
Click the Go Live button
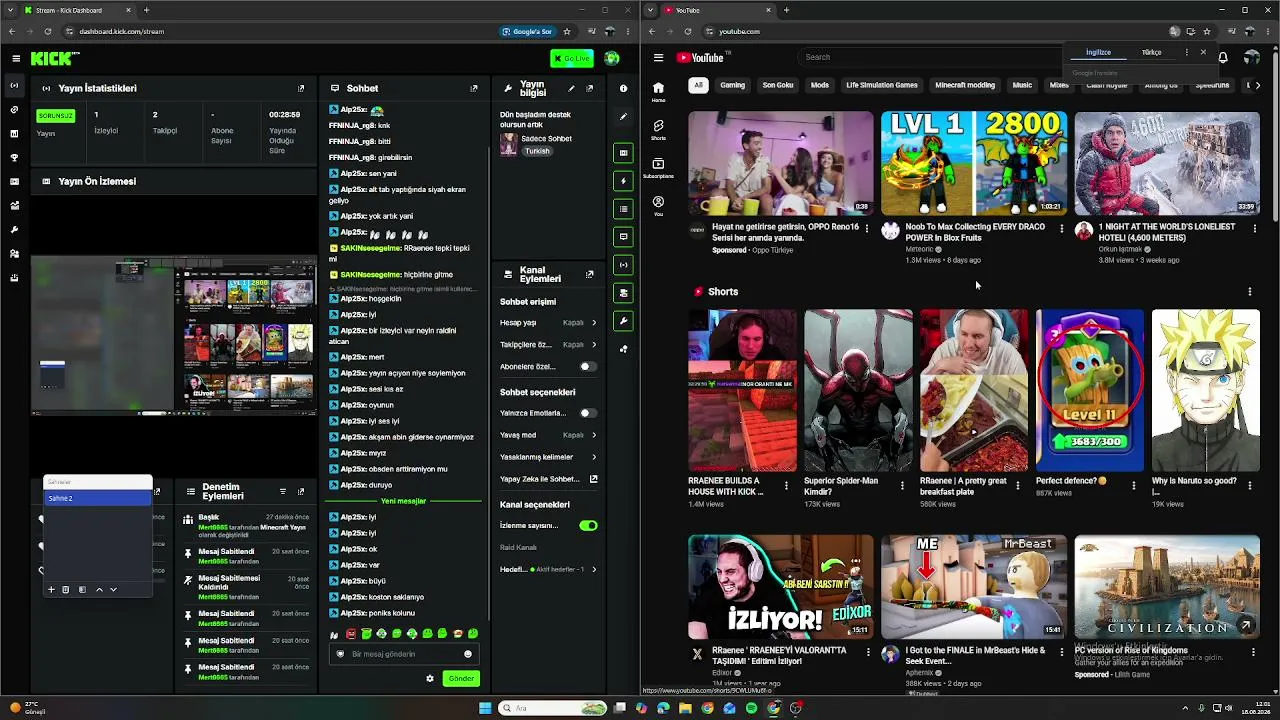tap(572, 58)
